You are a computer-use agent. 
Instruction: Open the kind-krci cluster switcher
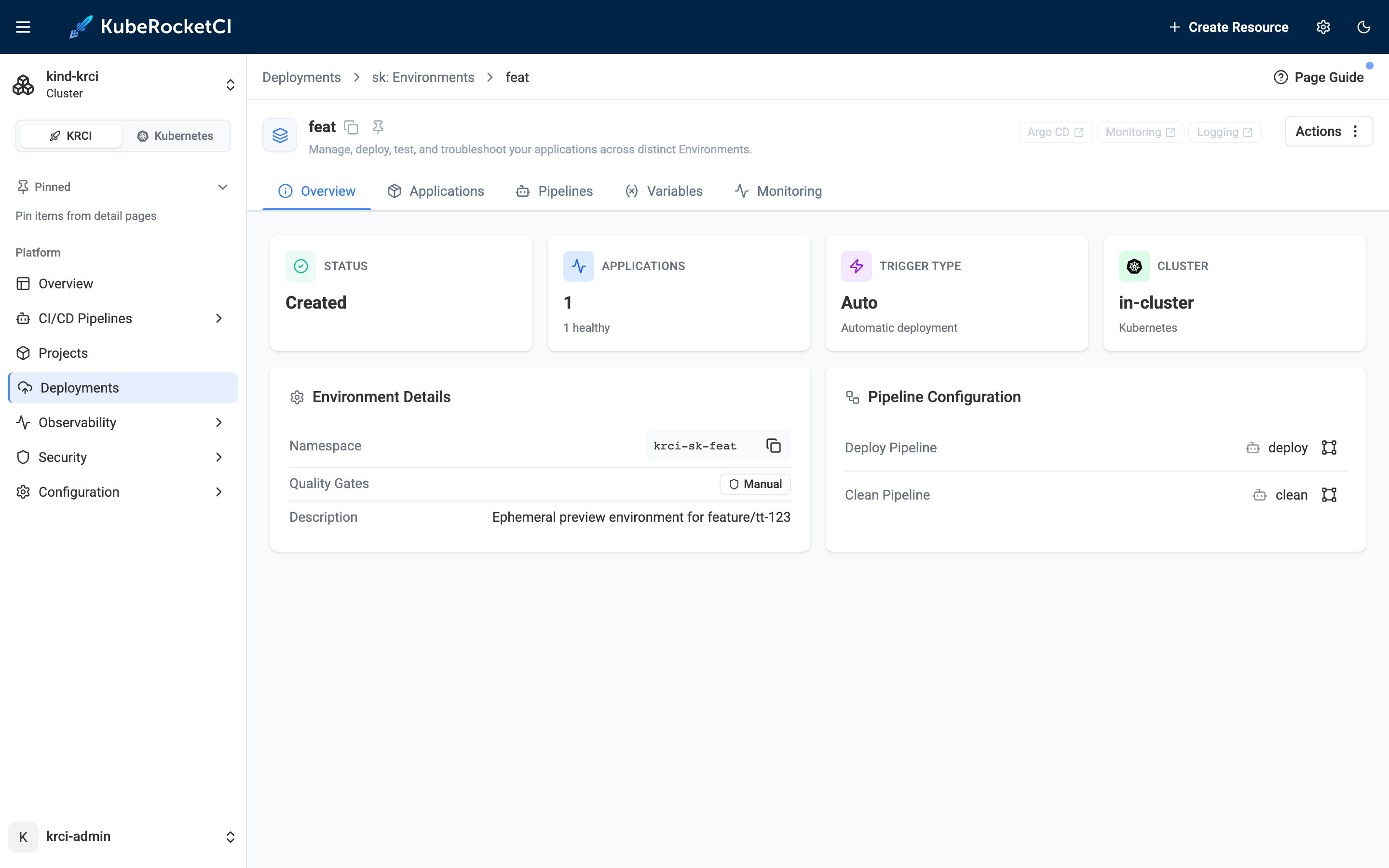point(123,84)
